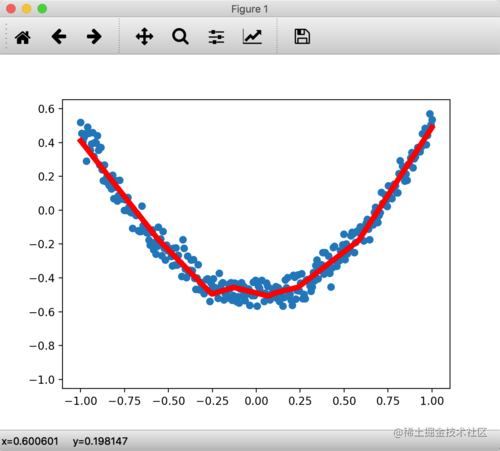Click the −0.8 y-axis tick label
The image size is (500, 451).
(42, 346)
